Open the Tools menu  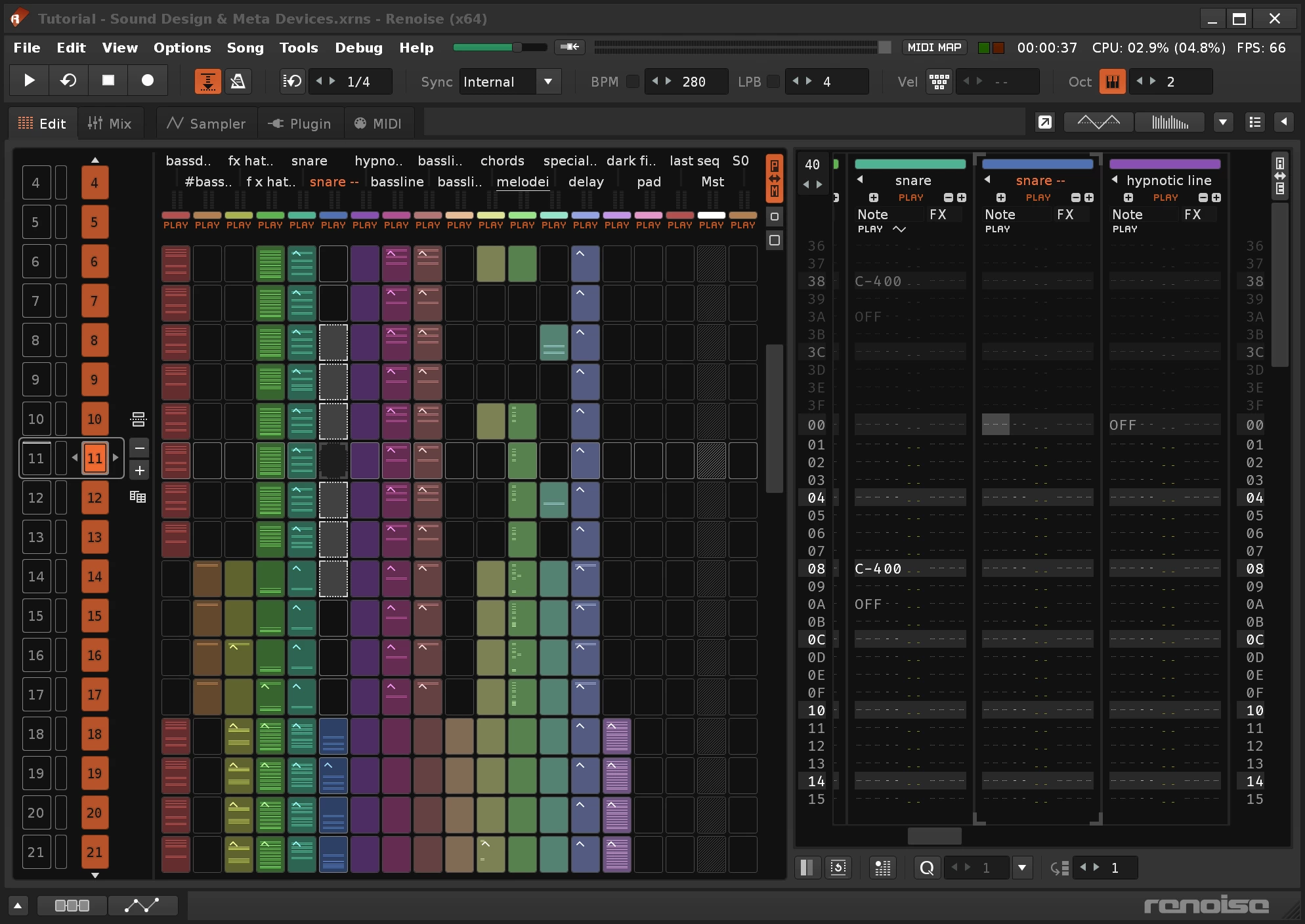(x=298, y=47)
